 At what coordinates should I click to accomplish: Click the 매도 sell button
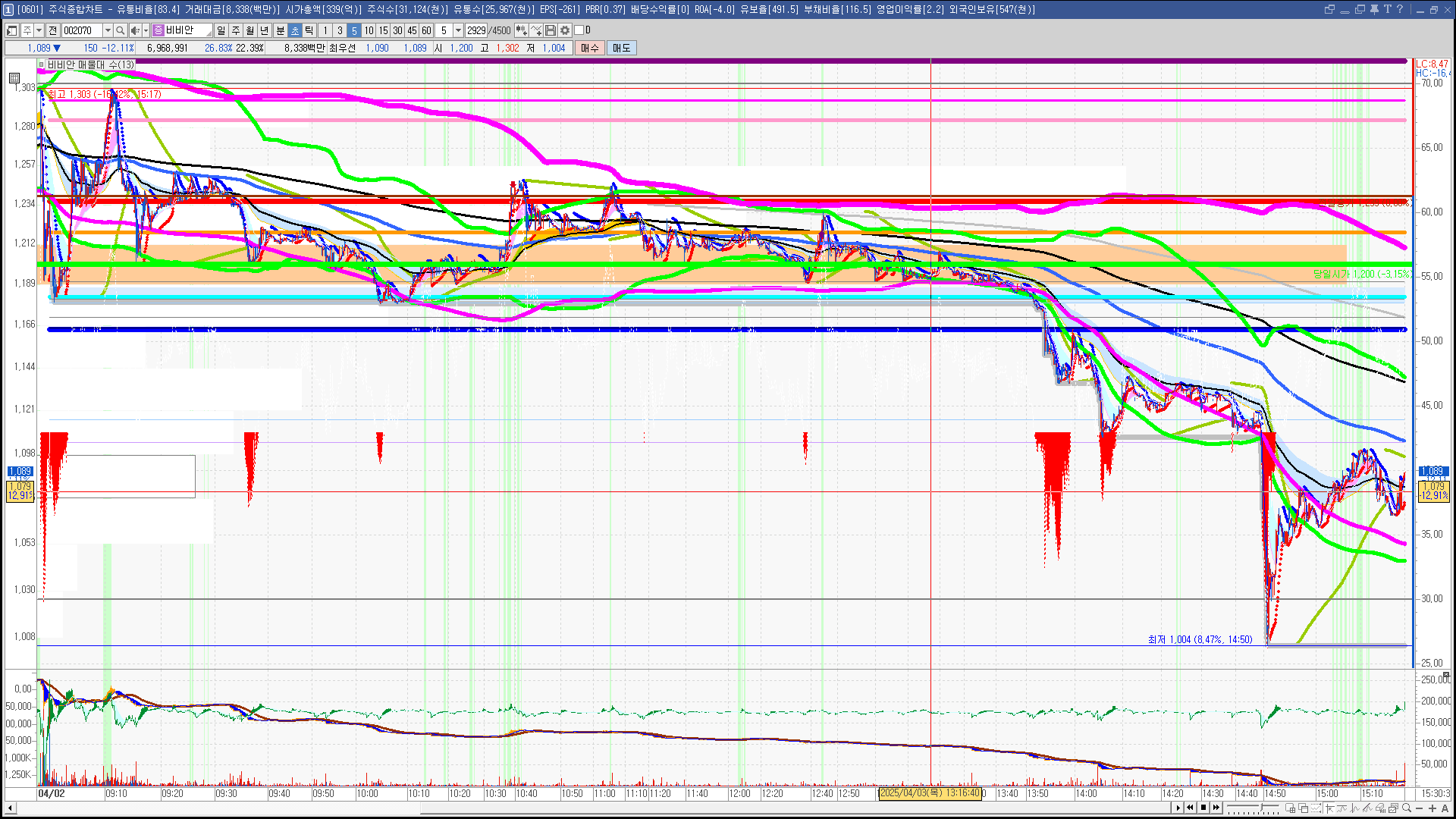[621, 48]
